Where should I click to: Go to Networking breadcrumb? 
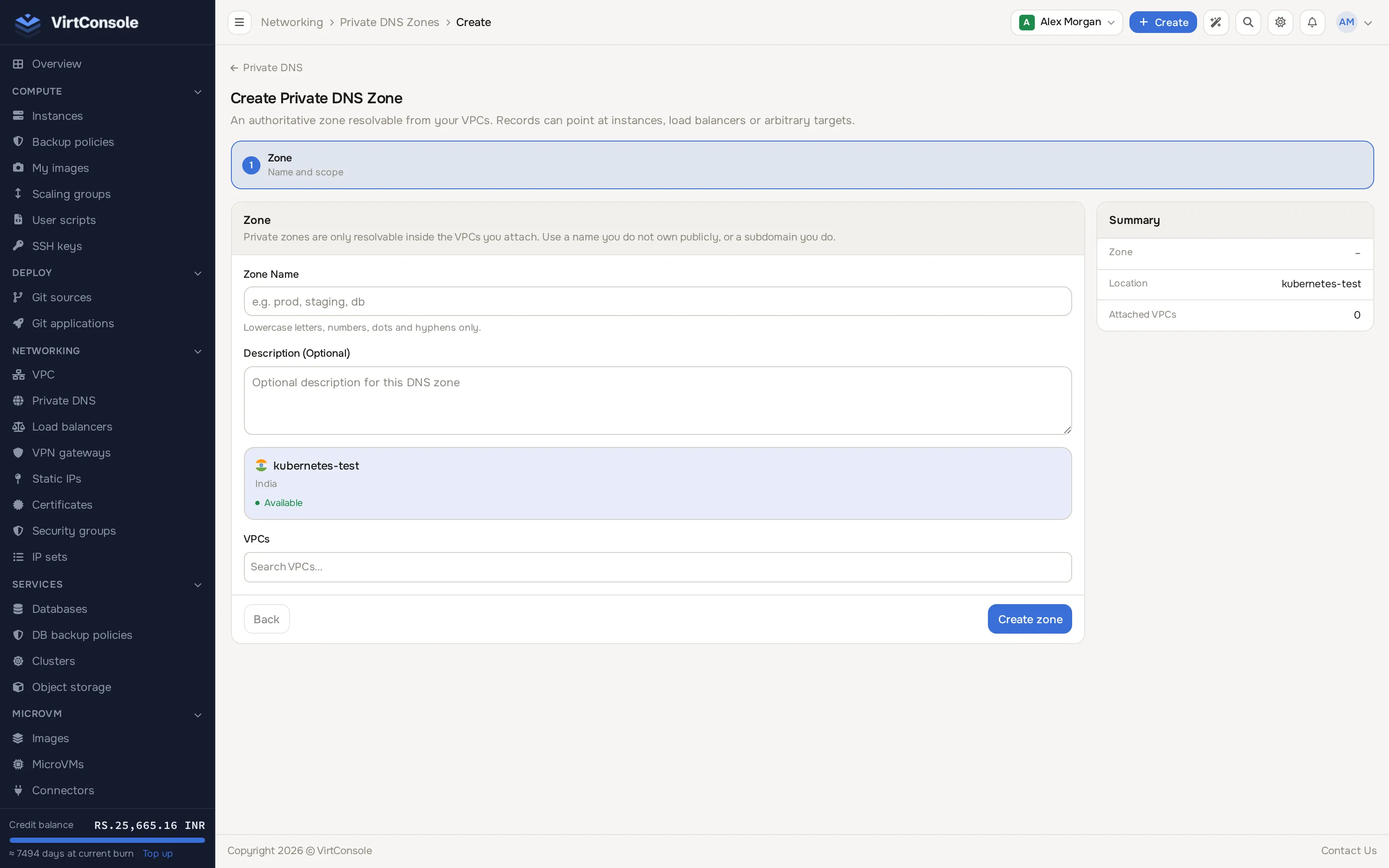pyautogui.click(x=292, y=23)
